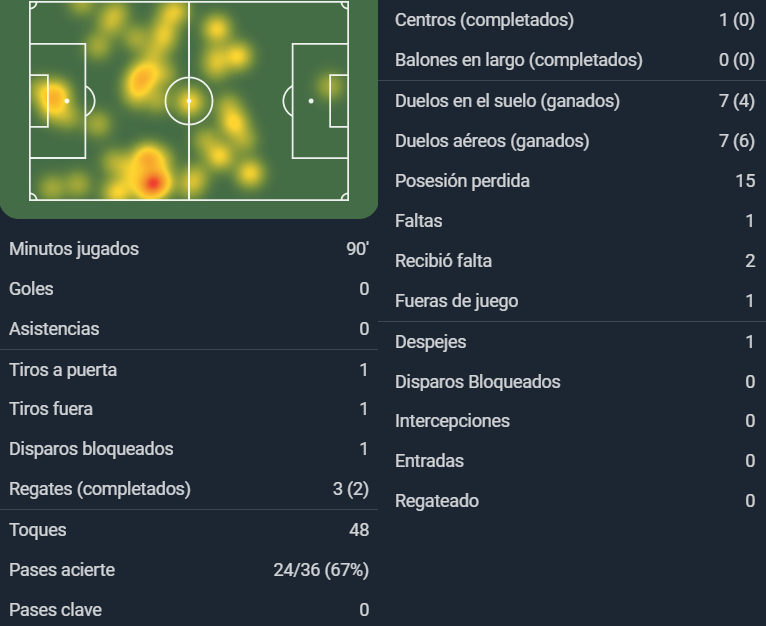The image size is (766, 626).
Task: Select Centros (completados) stat
Action: 572,20
